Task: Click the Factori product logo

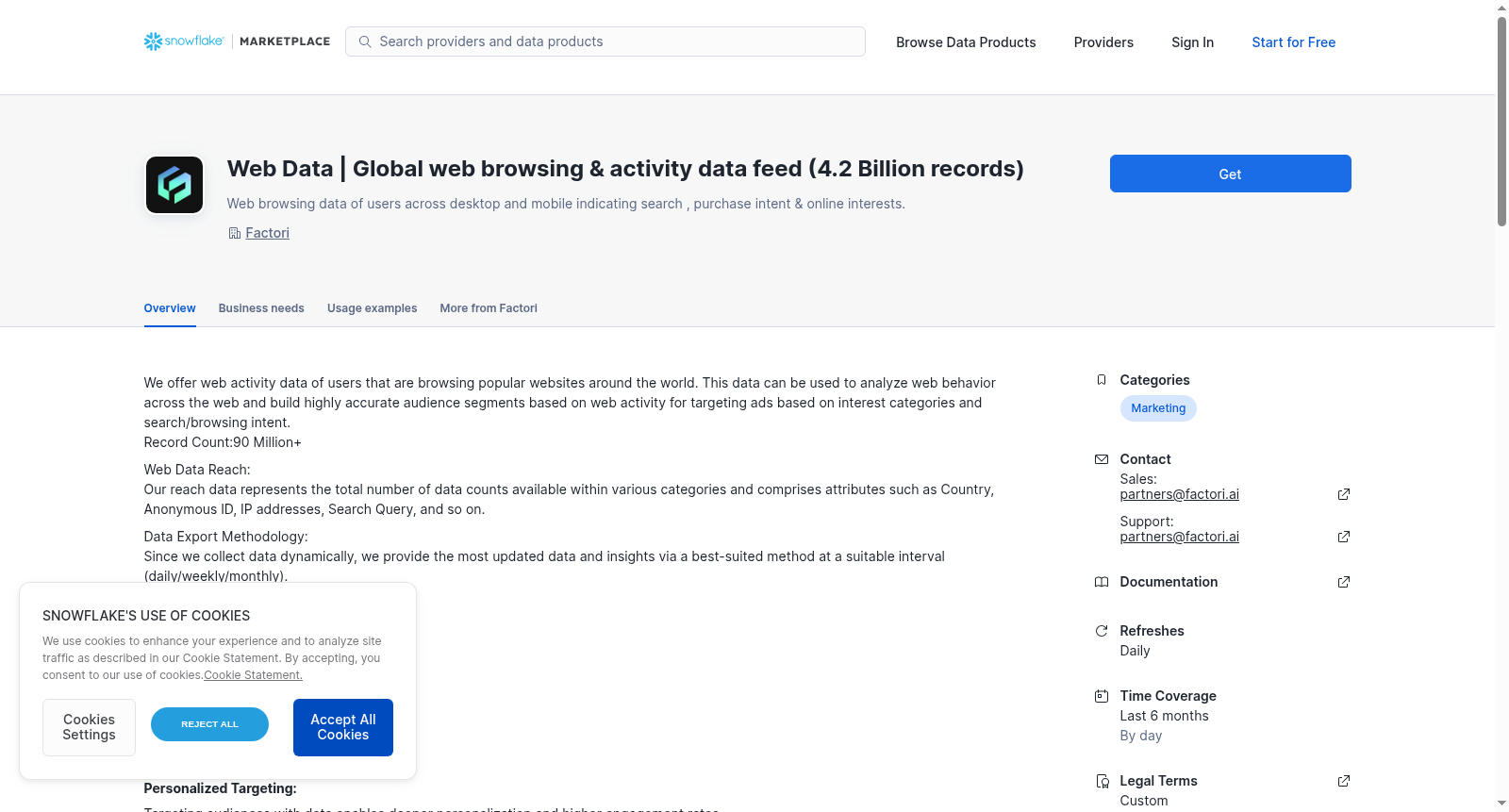Action: (x=174, y=185)
